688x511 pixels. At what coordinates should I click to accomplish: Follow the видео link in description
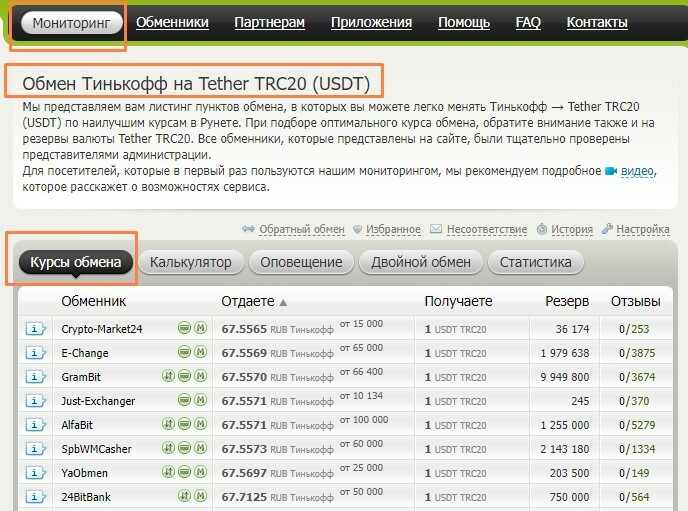(637, 171)
